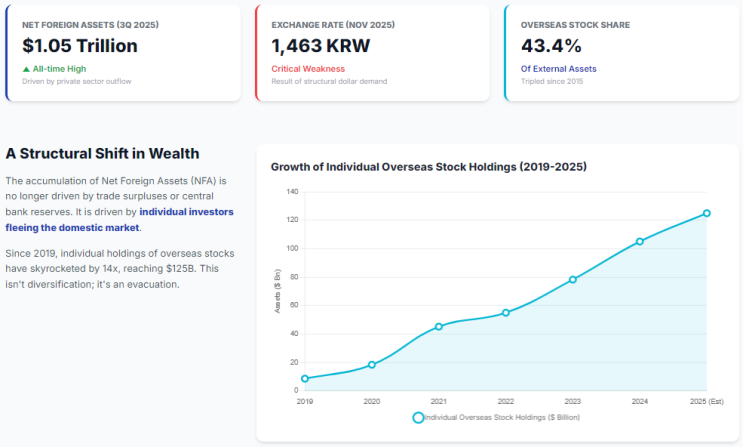Screen dimensions: 743x447
Task: Click the legend label Individual Overseas Stock Holdings
Action: [x=502, y=418]
